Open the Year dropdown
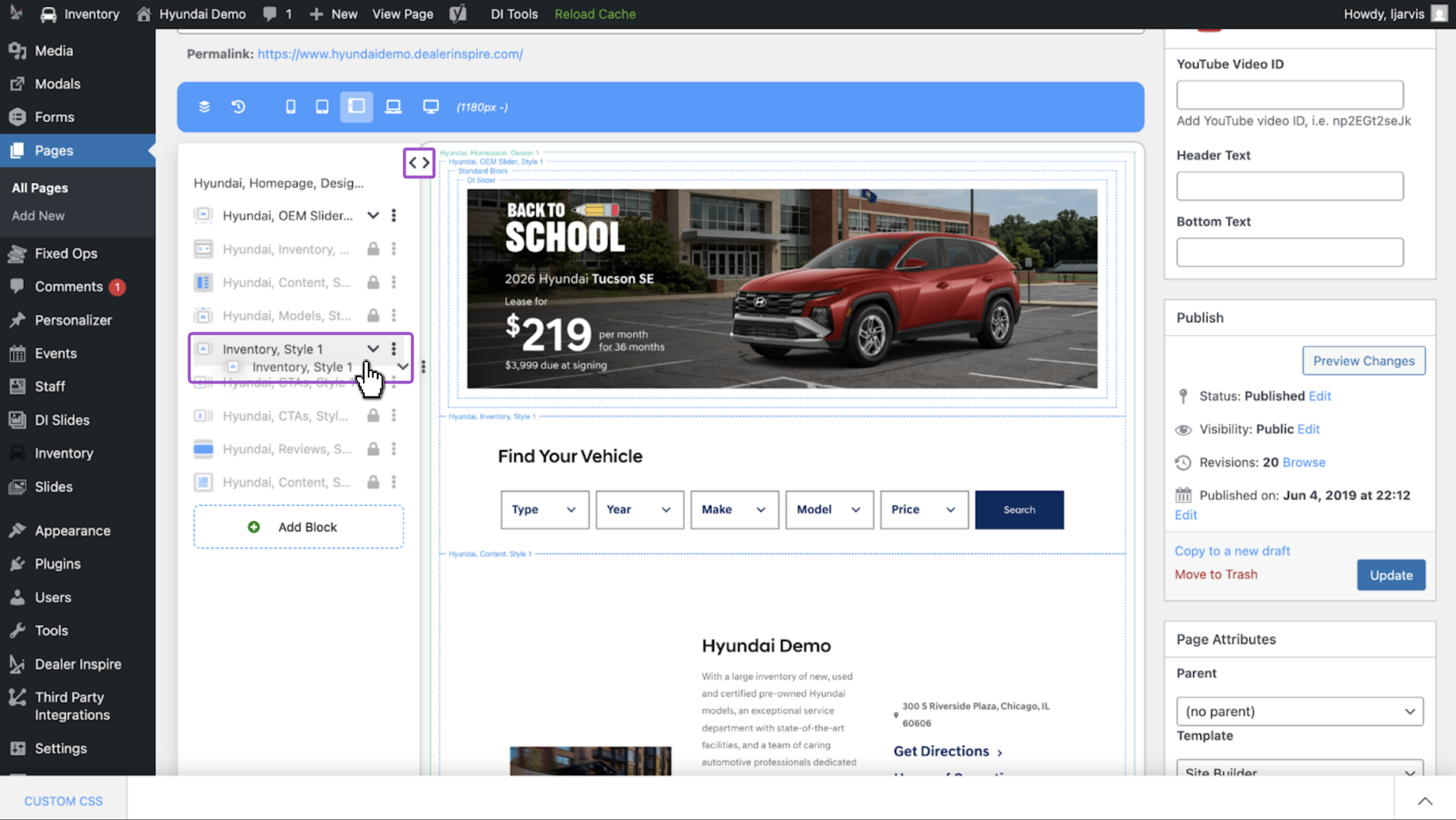 (x=639, y=510)
